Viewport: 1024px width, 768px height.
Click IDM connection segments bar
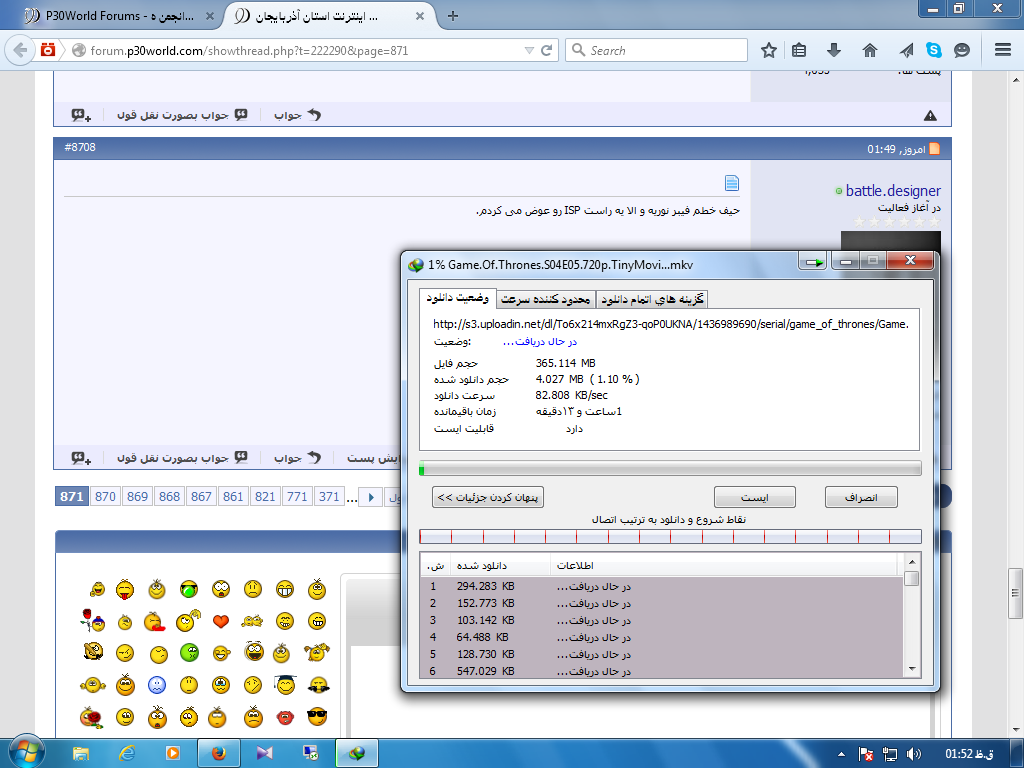pyautogui.click(x=670, y=537)
